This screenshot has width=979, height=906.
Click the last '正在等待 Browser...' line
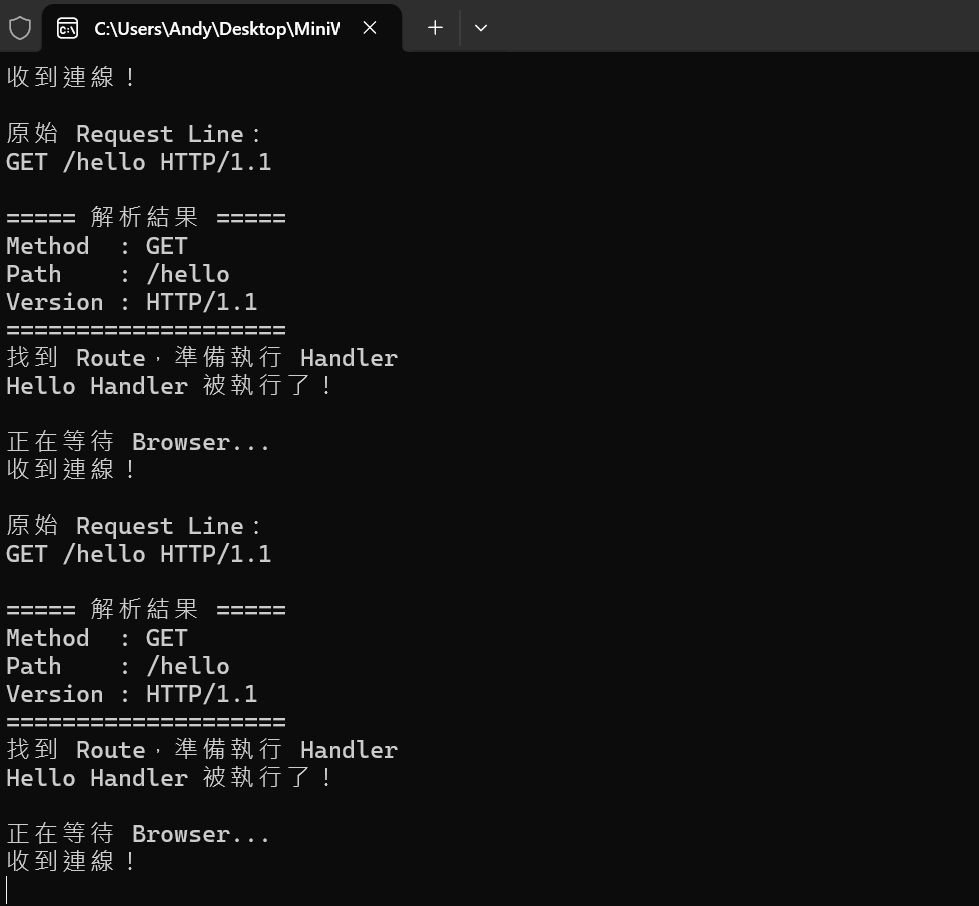138,834
